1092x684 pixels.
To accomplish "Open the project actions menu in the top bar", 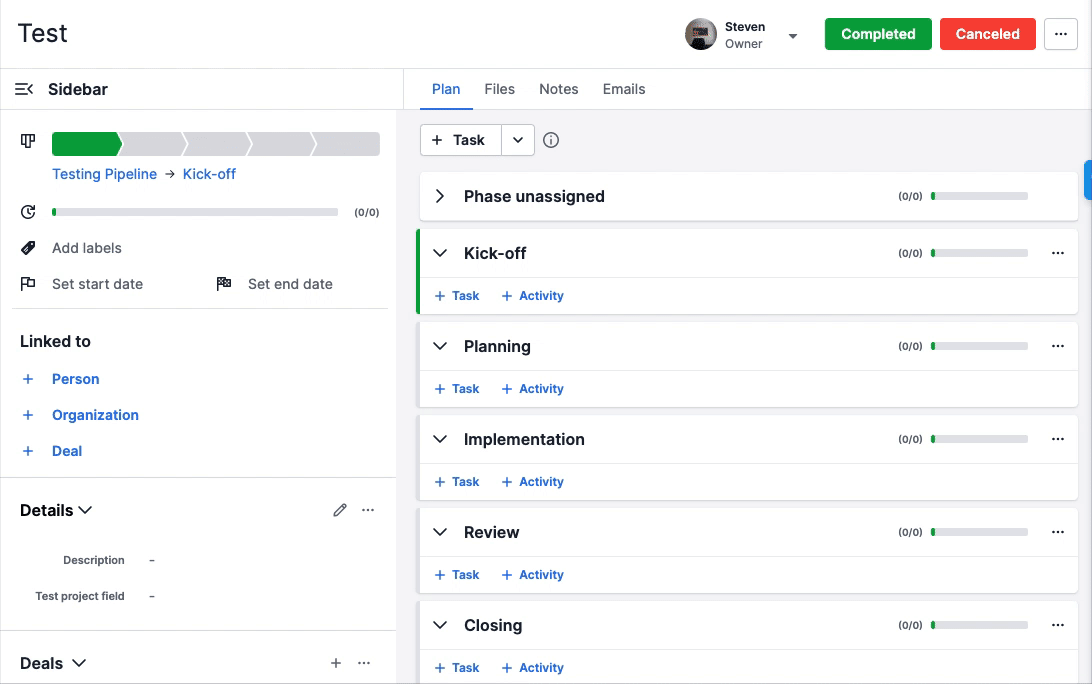I will 1061,33.
